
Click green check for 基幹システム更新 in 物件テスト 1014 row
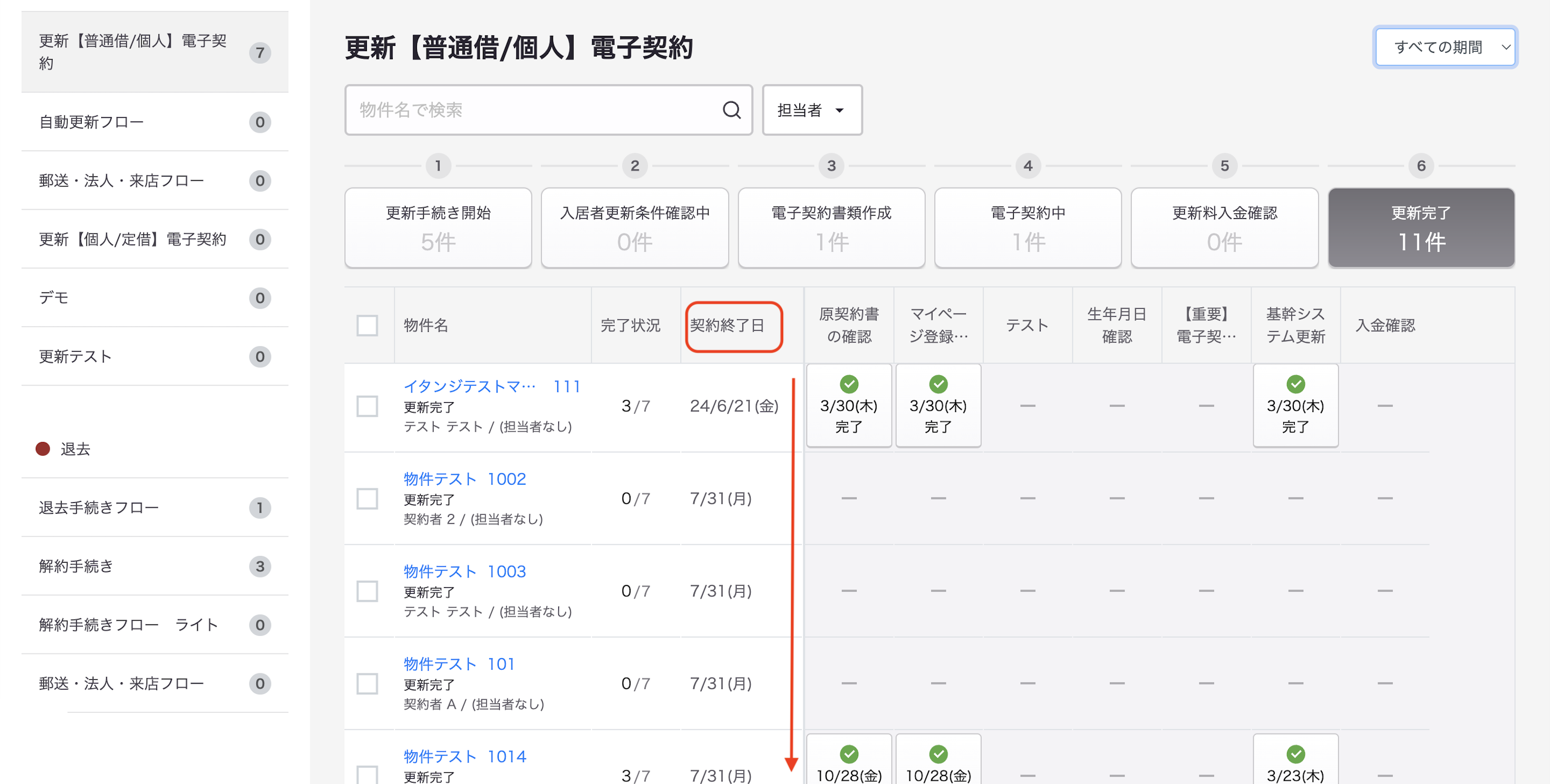pos(1295,753)
